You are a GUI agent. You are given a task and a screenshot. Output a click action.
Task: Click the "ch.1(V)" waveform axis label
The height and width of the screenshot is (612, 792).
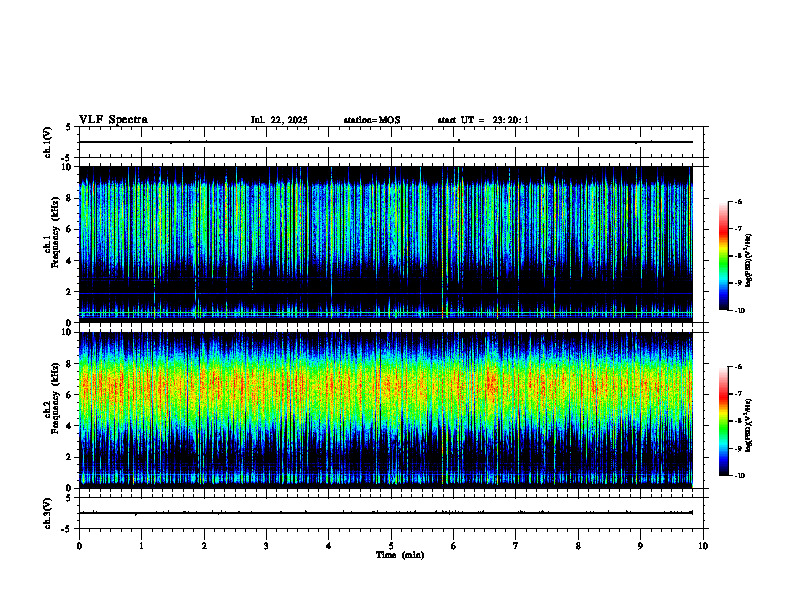tap(48, 142)
